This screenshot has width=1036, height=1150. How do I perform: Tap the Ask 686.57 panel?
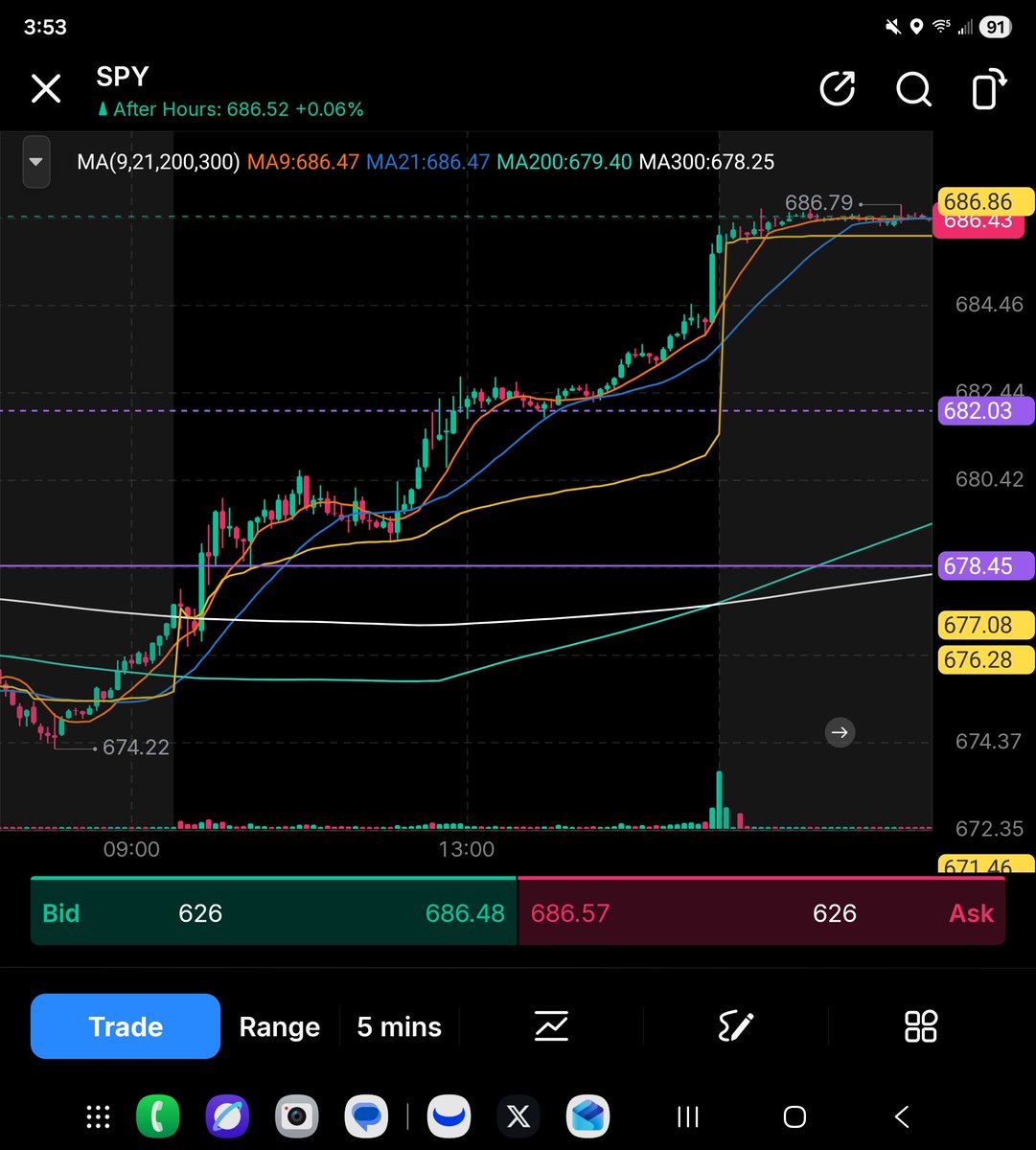762,911
